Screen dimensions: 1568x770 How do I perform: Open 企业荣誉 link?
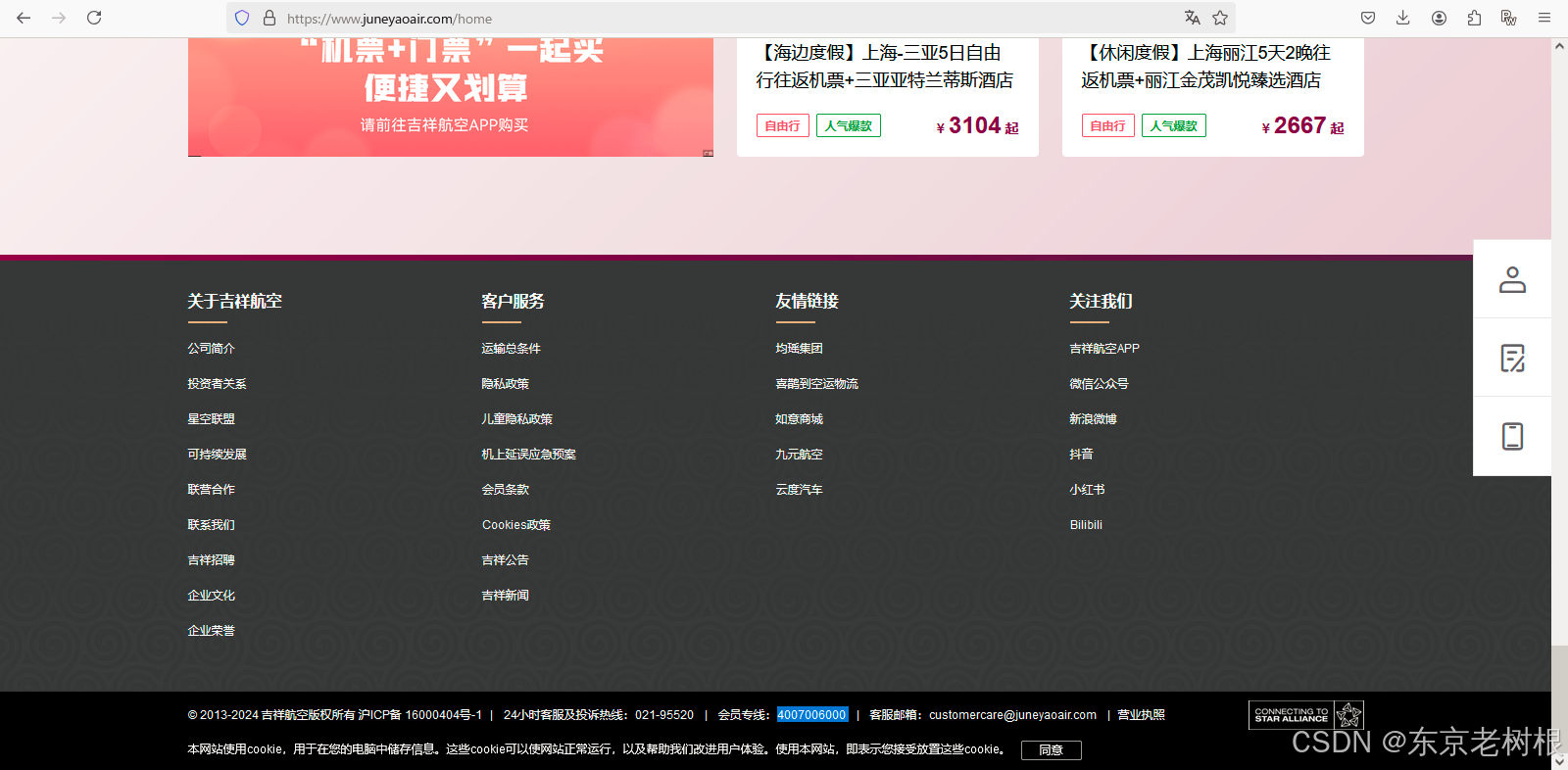212,631
